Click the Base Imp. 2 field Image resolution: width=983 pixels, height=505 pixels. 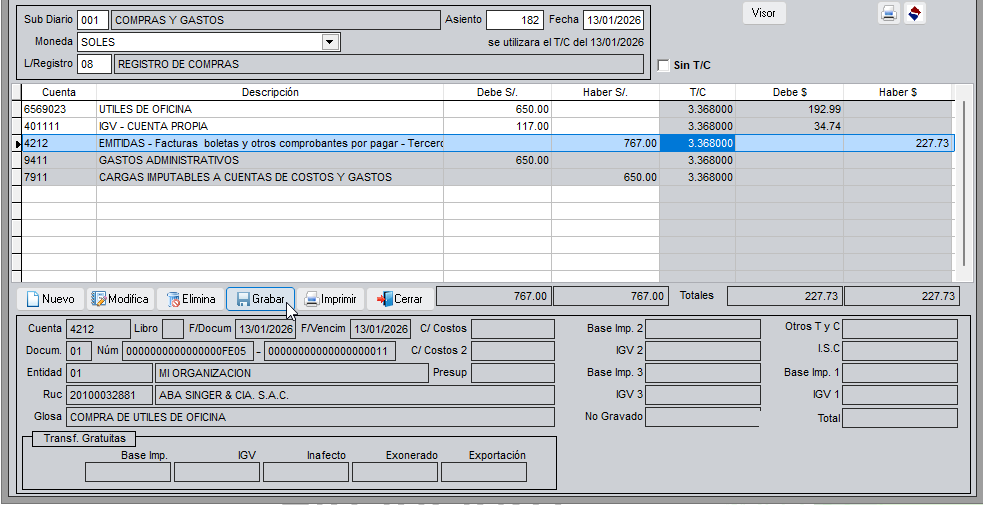[x=703, y=329]
